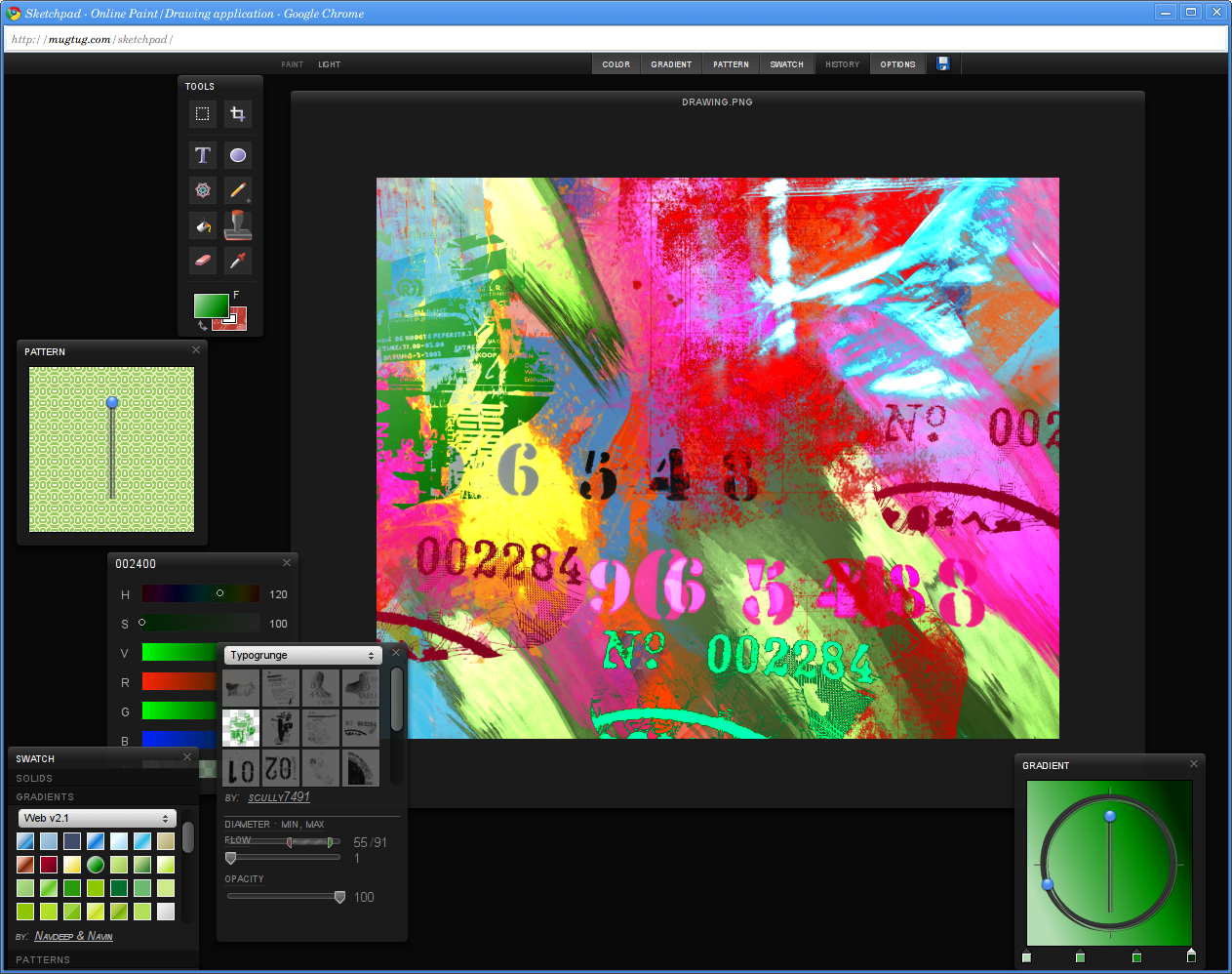This screenshot has width=1232, height=974.
Task: Open the Web v2.1 gradient set dropdown
Action: (97, 818)
